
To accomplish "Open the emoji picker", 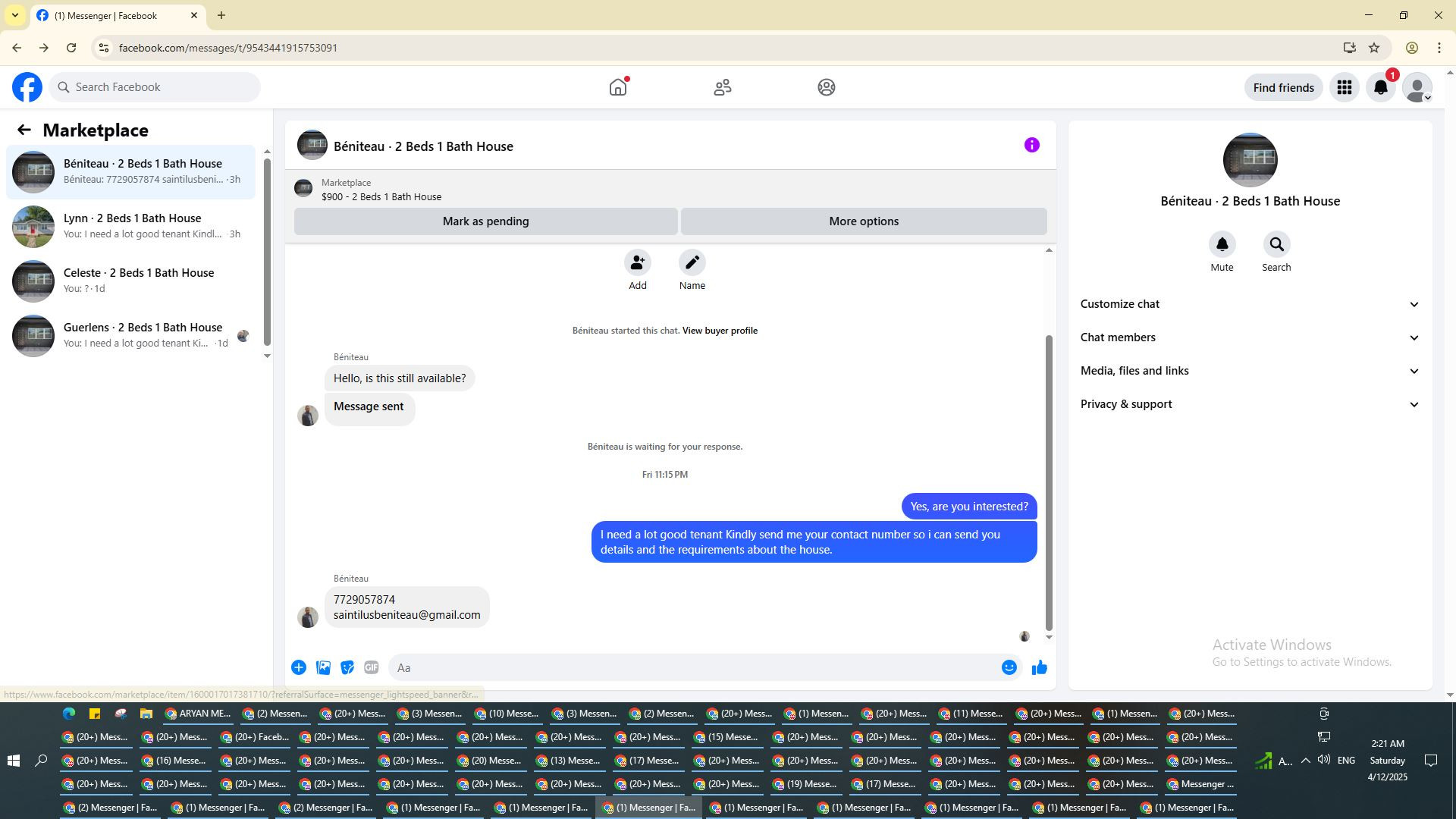I will (1009, 667).
